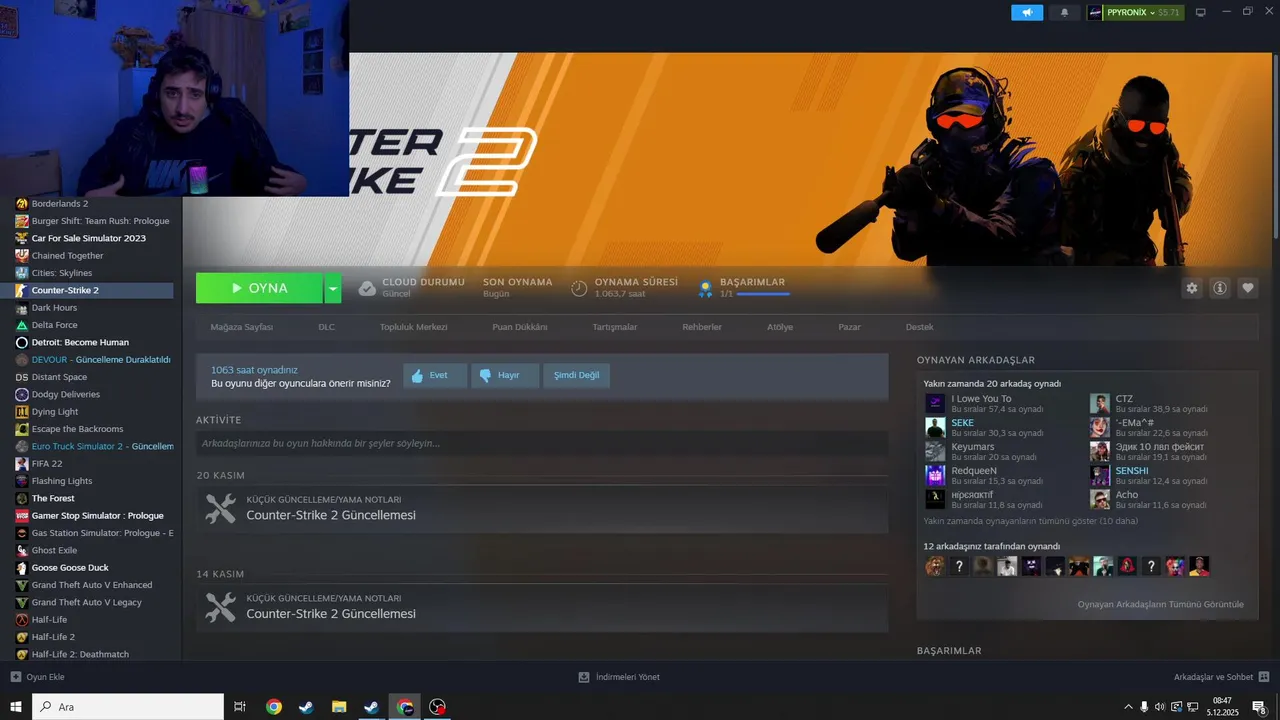Open the notifications bell

[1064, 12]
